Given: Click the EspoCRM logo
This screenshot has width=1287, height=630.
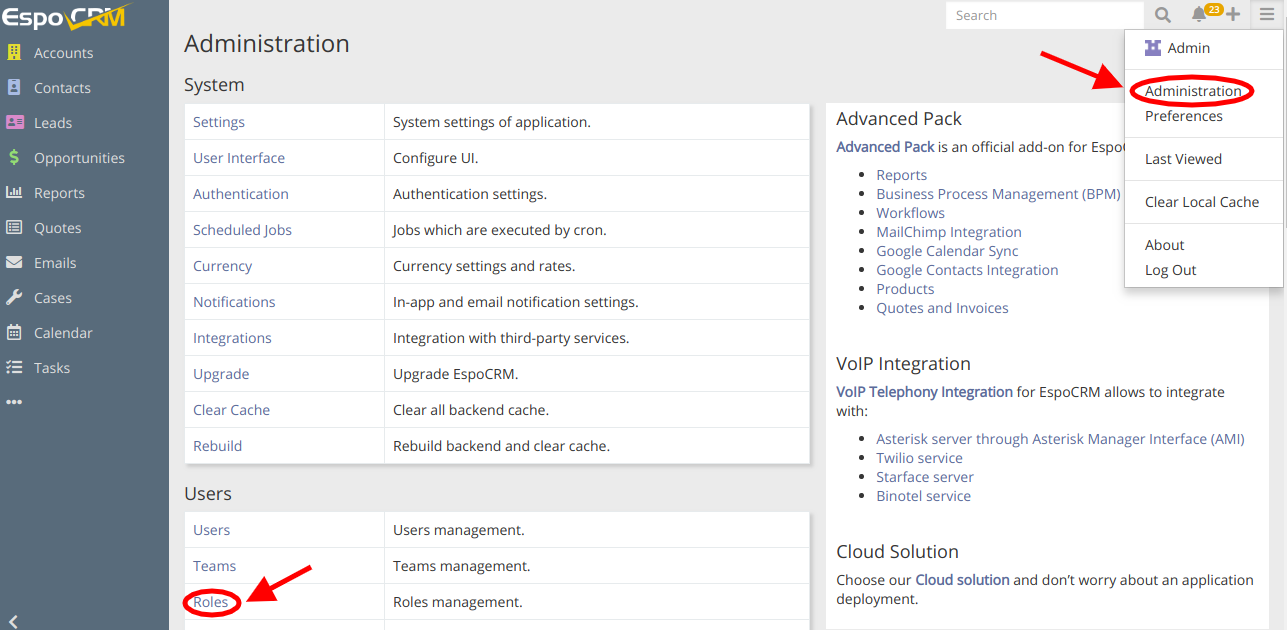Looking at the screenshot, I should pos(67,17).
